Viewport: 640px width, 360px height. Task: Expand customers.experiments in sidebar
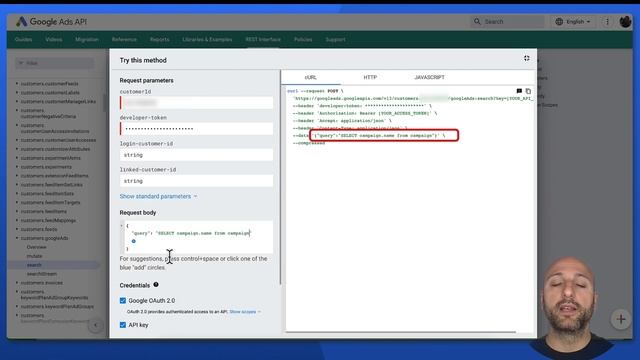pos(17,167)
